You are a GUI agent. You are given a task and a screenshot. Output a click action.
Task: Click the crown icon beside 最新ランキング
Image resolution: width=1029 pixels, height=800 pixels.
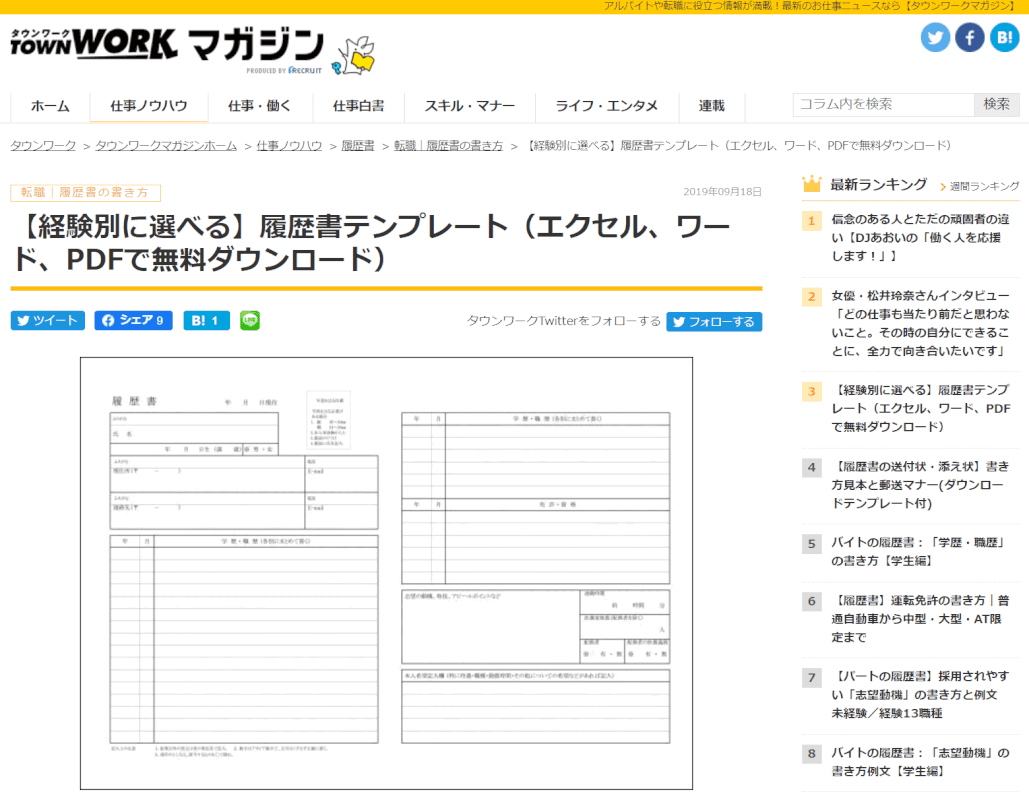click(x=812, y=184)
